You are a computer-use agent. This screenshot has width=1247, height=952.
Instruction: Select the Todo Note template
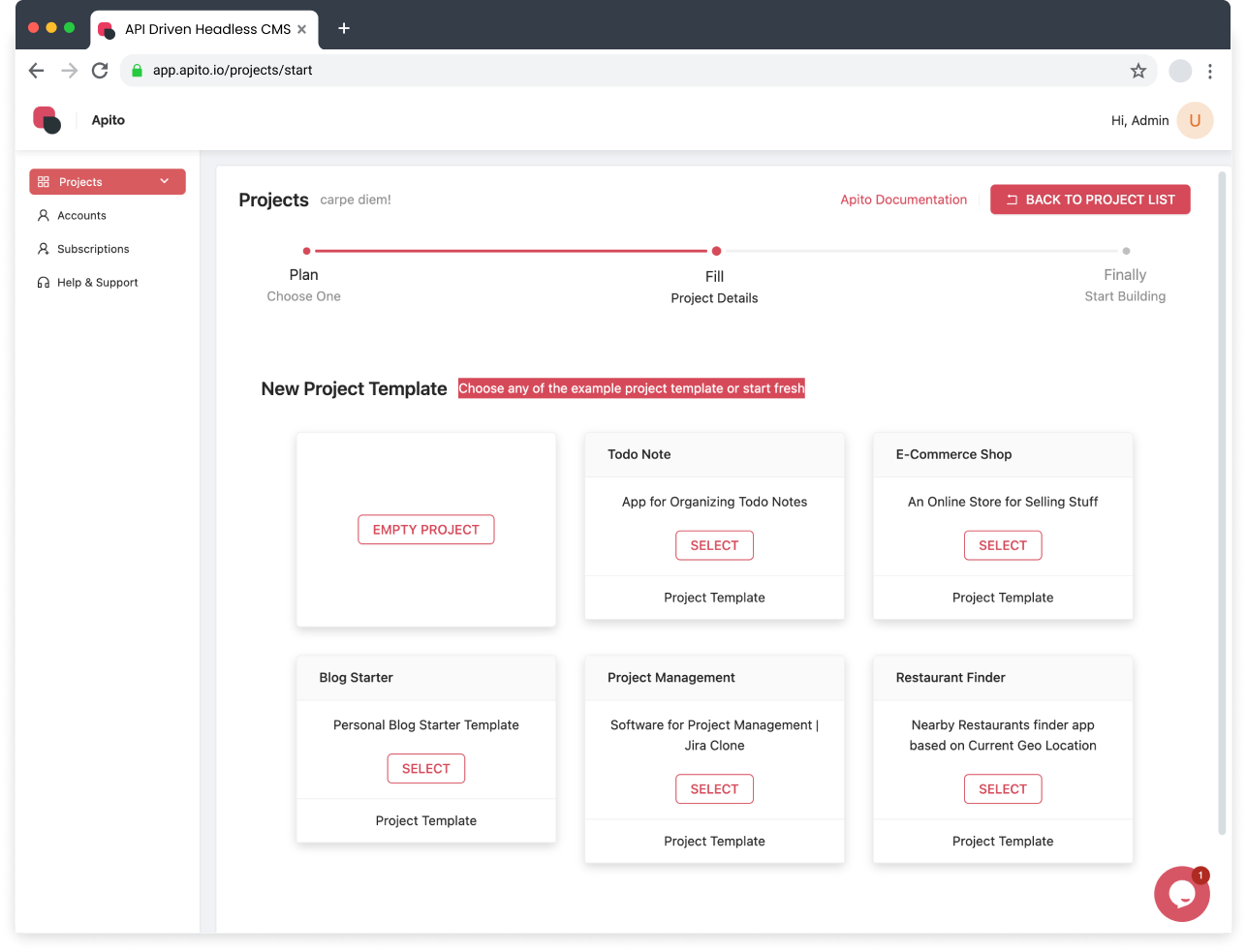[714, 545]
